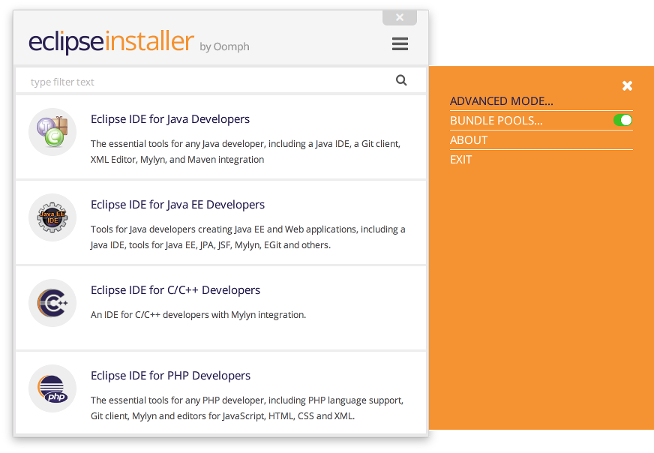
Task: Open the hamburger menu icon
Action: [400, 43]
